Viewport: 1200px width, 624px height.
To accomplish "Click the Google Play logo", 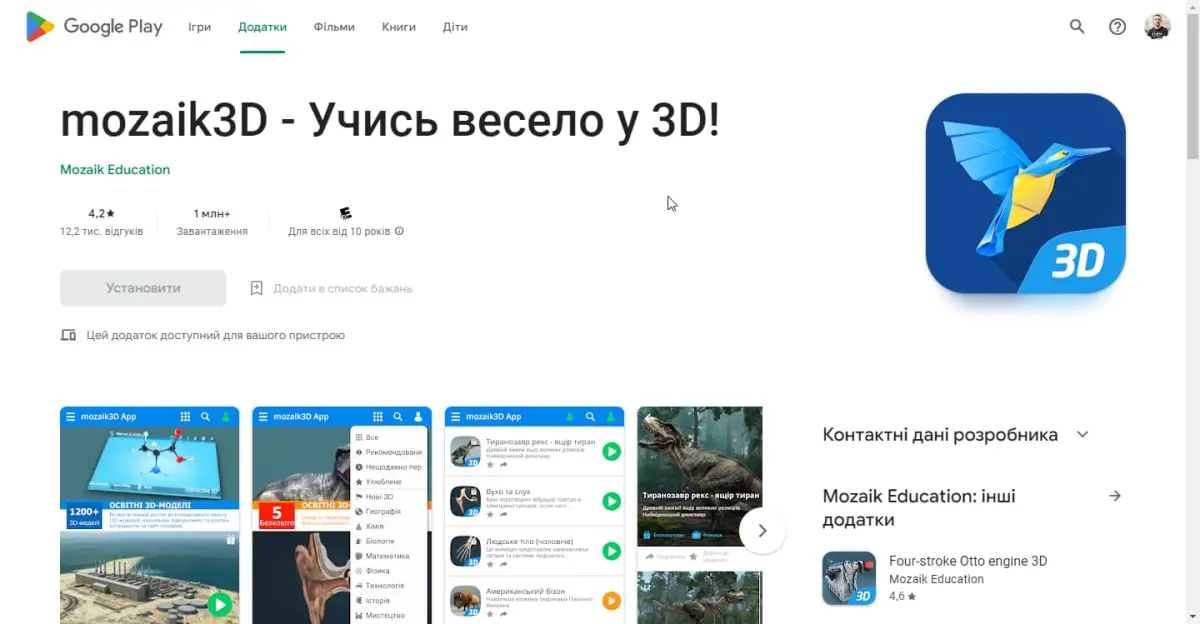I will click(94, 27).
